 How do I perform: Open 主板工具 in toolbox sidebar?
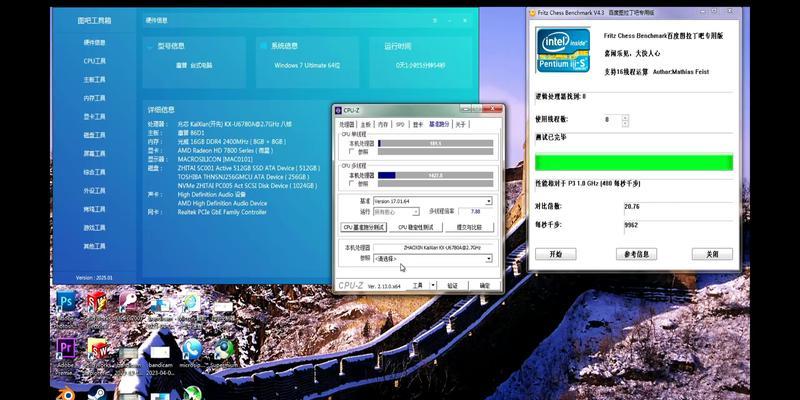94,80
